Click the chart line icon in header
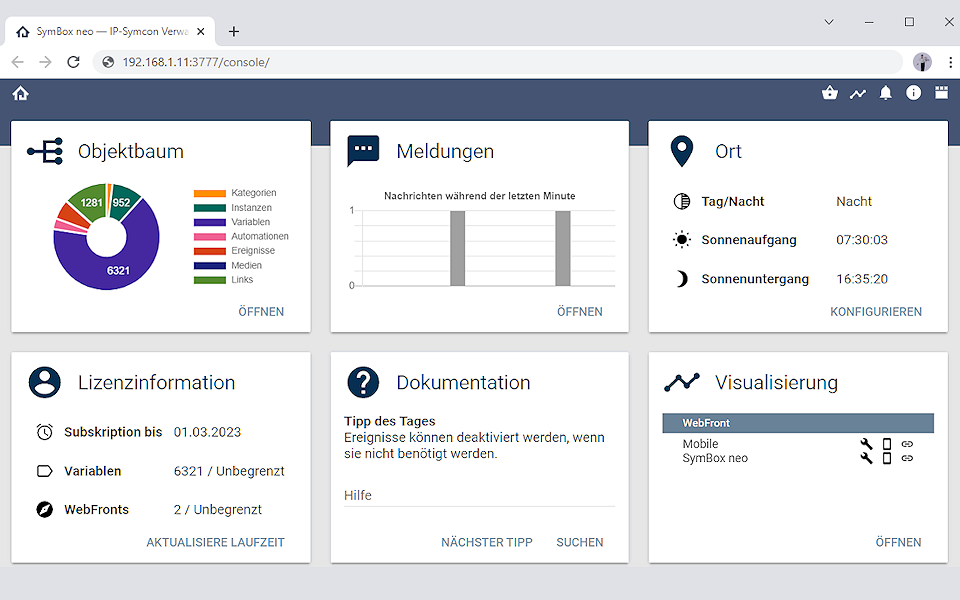This screenshot has height=600, width=960. pos(857,93)
